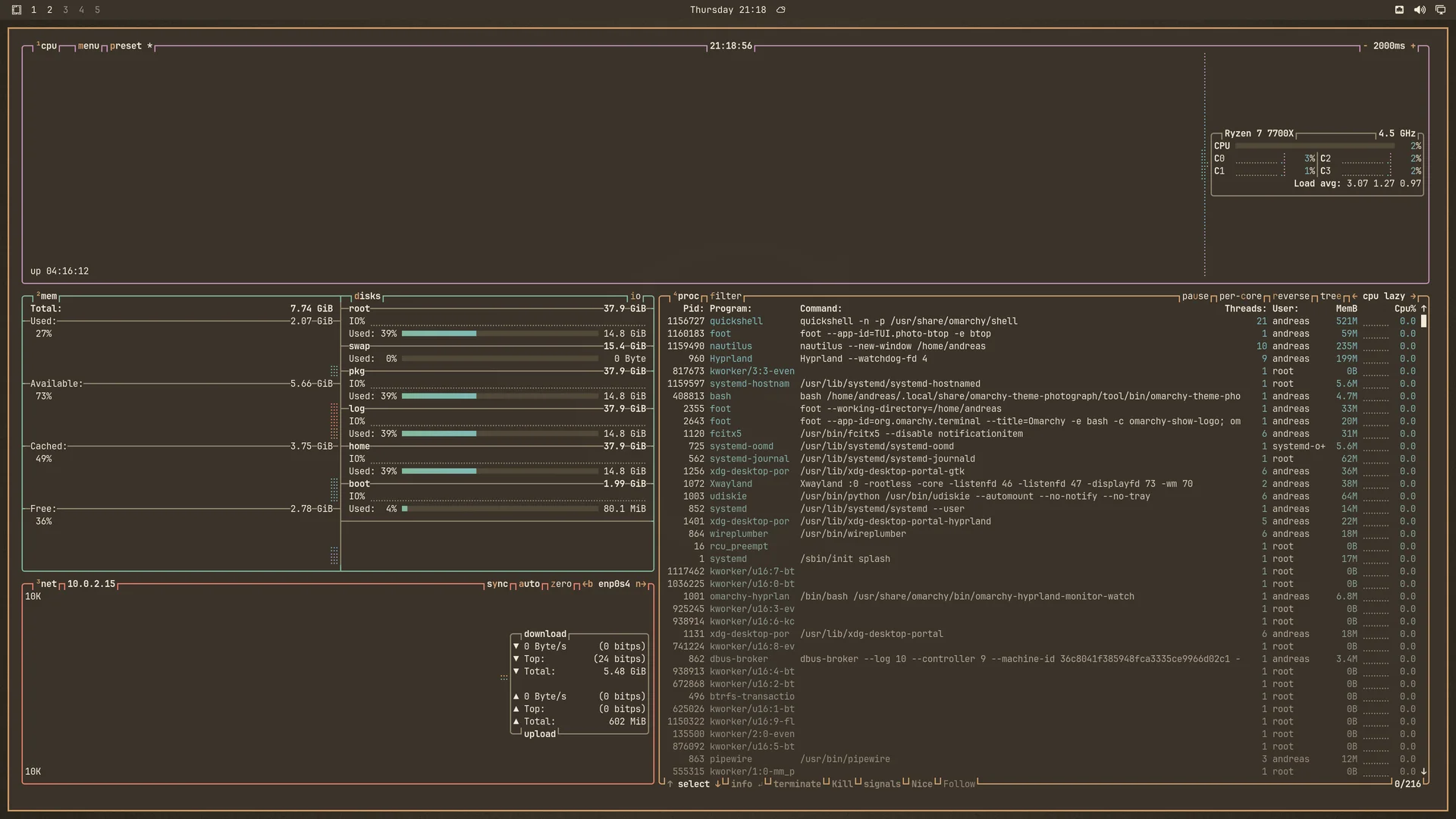Click the minus beside 2000ms interval
1456x819 pixels.
pos(1365,46)
